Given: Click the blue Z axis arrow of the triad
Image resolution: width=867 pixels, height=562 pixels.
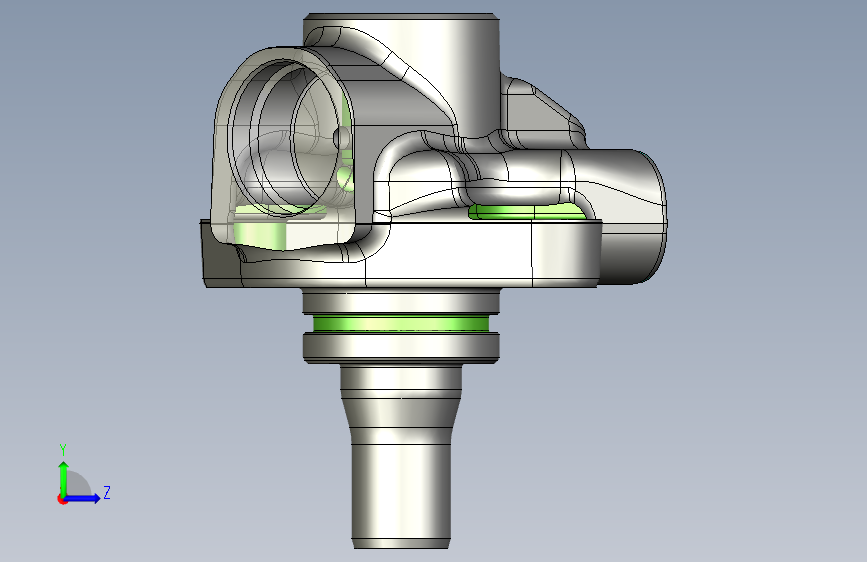Looking at the screenshot, I should [x=83, y=498].
